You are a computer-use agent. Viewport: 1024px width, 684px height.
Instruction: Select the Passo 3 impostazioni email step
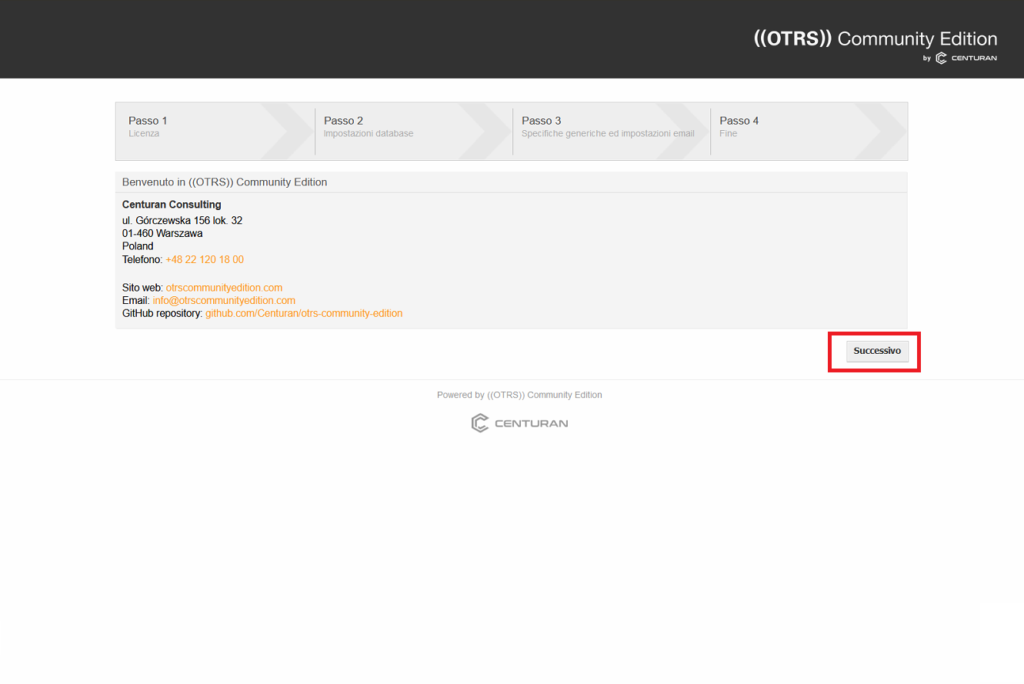coord(611,131)
